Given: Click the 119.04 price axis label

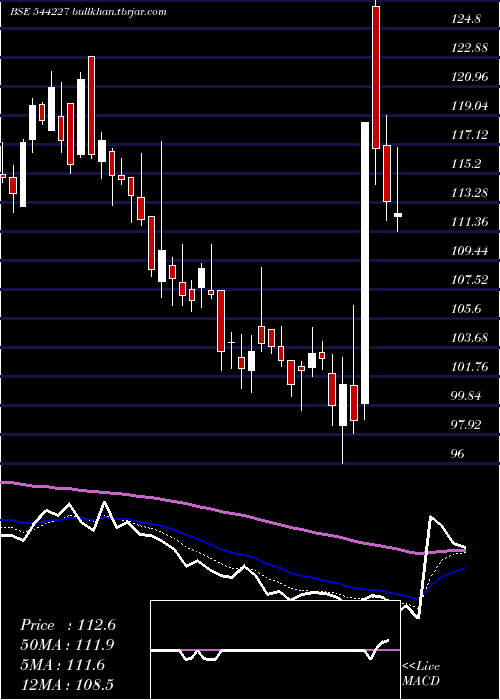Looking at the screenshot, I should click(x=470, y=106).
